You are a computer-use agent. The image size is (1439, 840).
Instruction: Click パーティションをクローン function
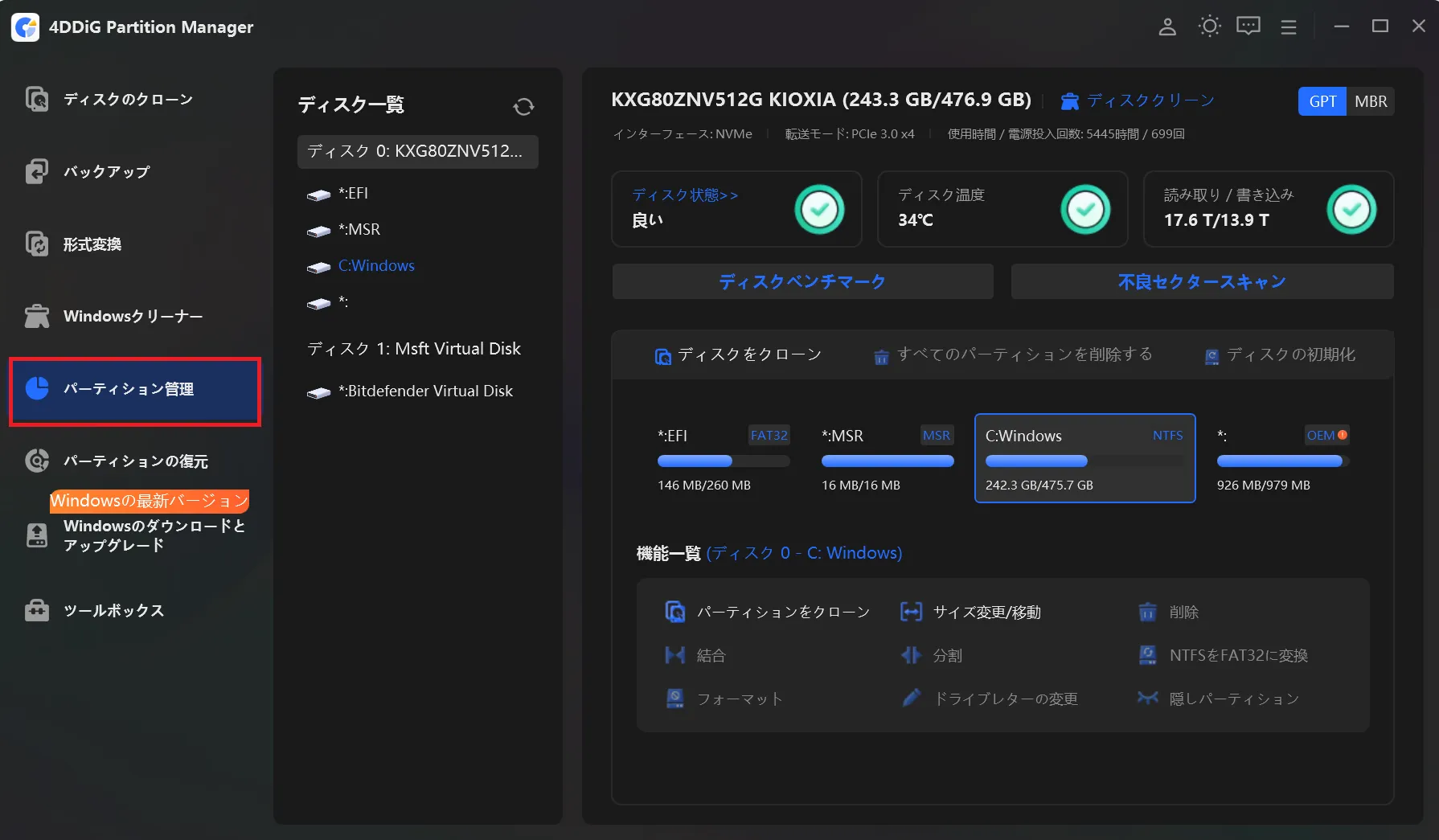768,612
